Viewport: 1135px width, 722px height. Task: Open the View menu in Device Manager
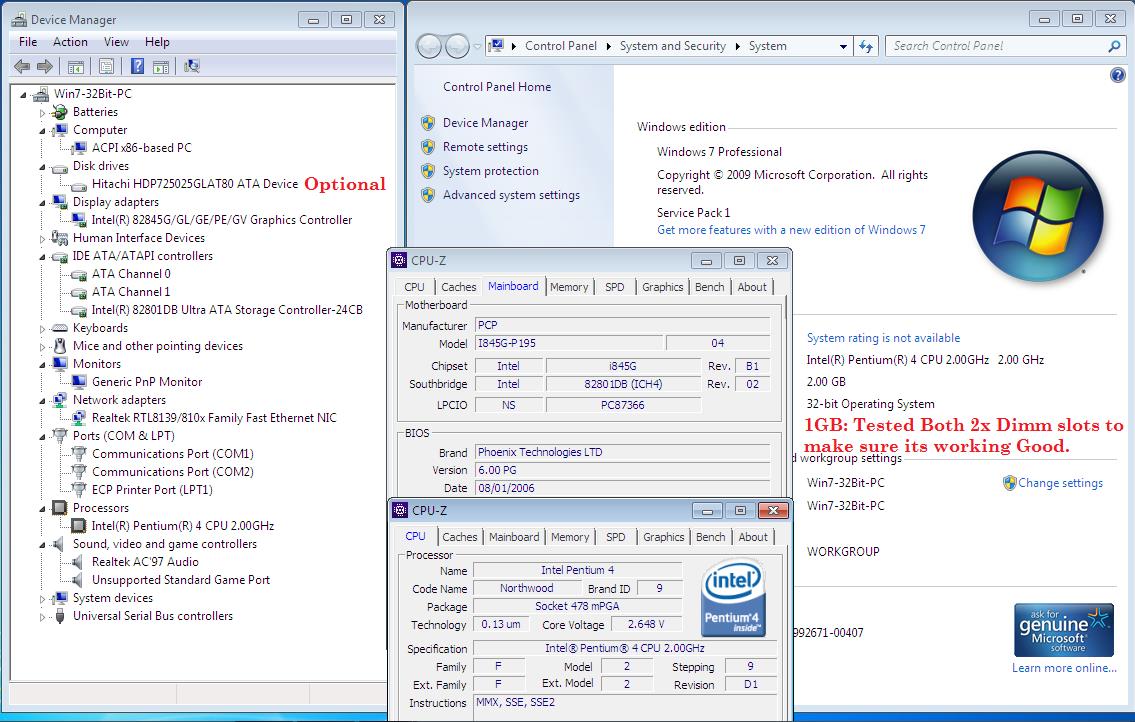point(116,42)
